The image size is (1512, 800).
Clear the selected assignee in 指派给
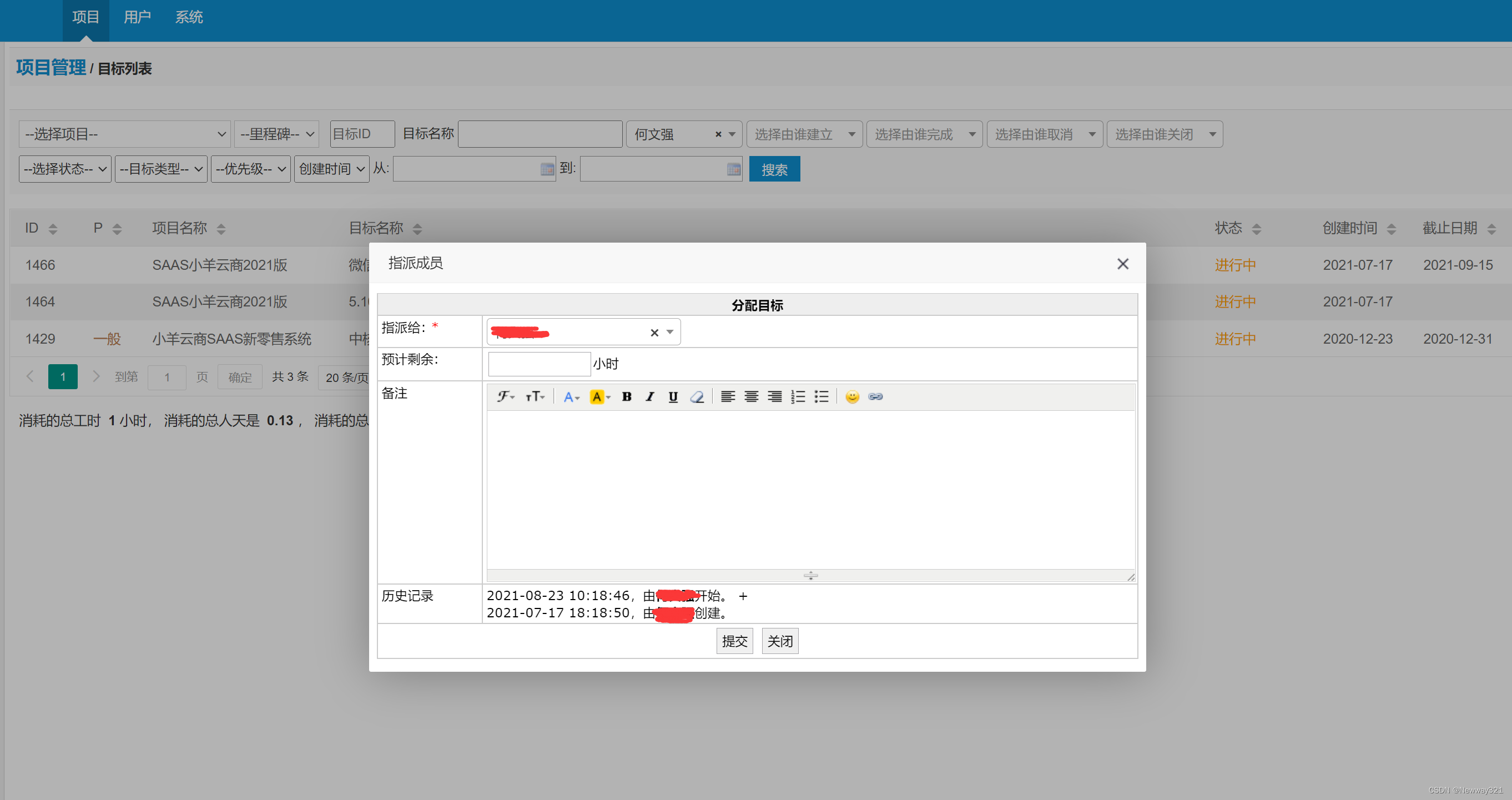click(654, 333)
